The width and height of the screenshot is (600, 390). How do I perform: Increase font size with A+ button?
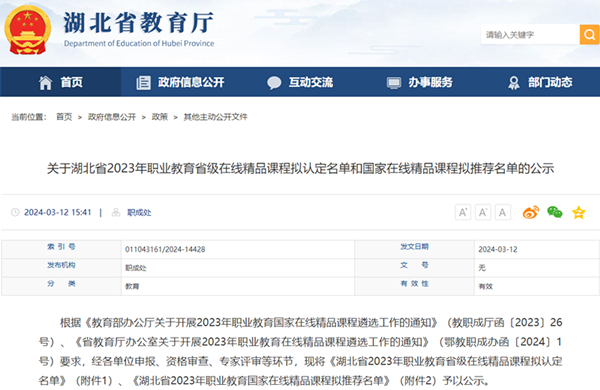click(463, 212)
